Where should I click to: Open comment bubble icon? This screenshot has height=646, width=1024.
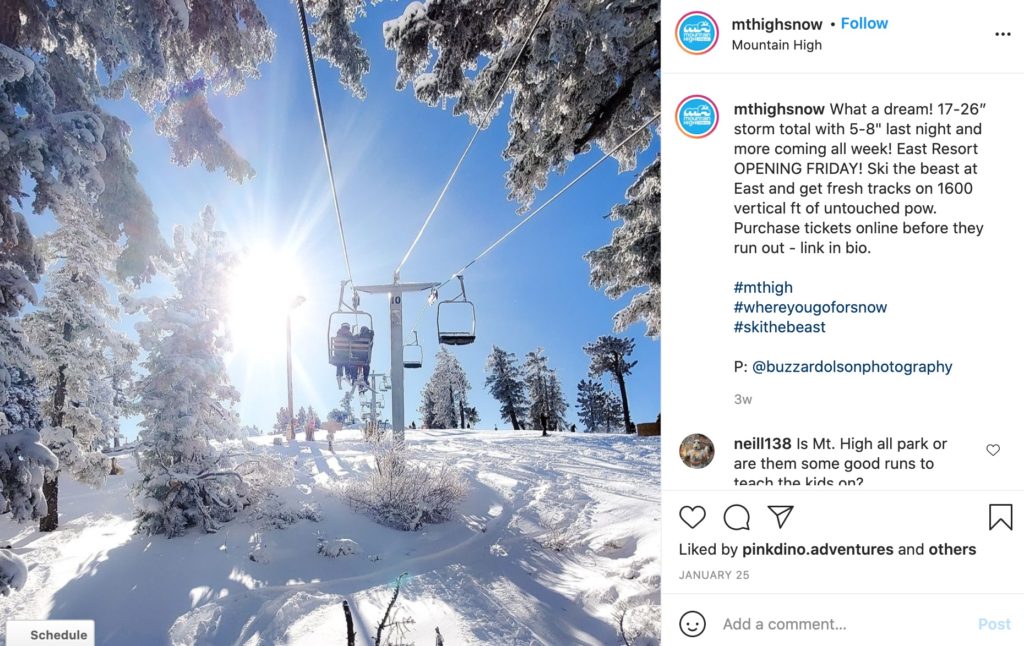[x=737, y=517]
